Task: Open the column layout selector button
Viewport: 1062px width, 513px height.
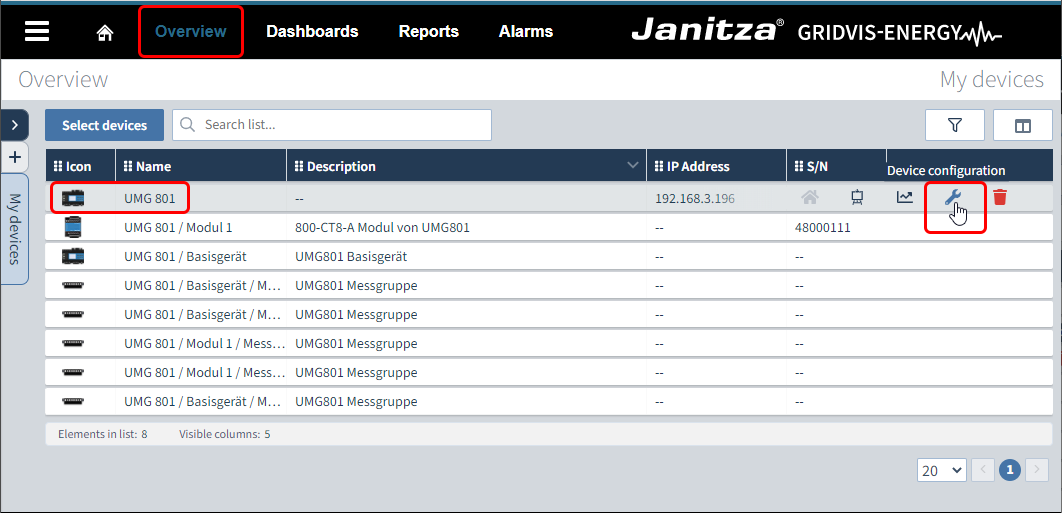Action: click(x=1022, y=125)
